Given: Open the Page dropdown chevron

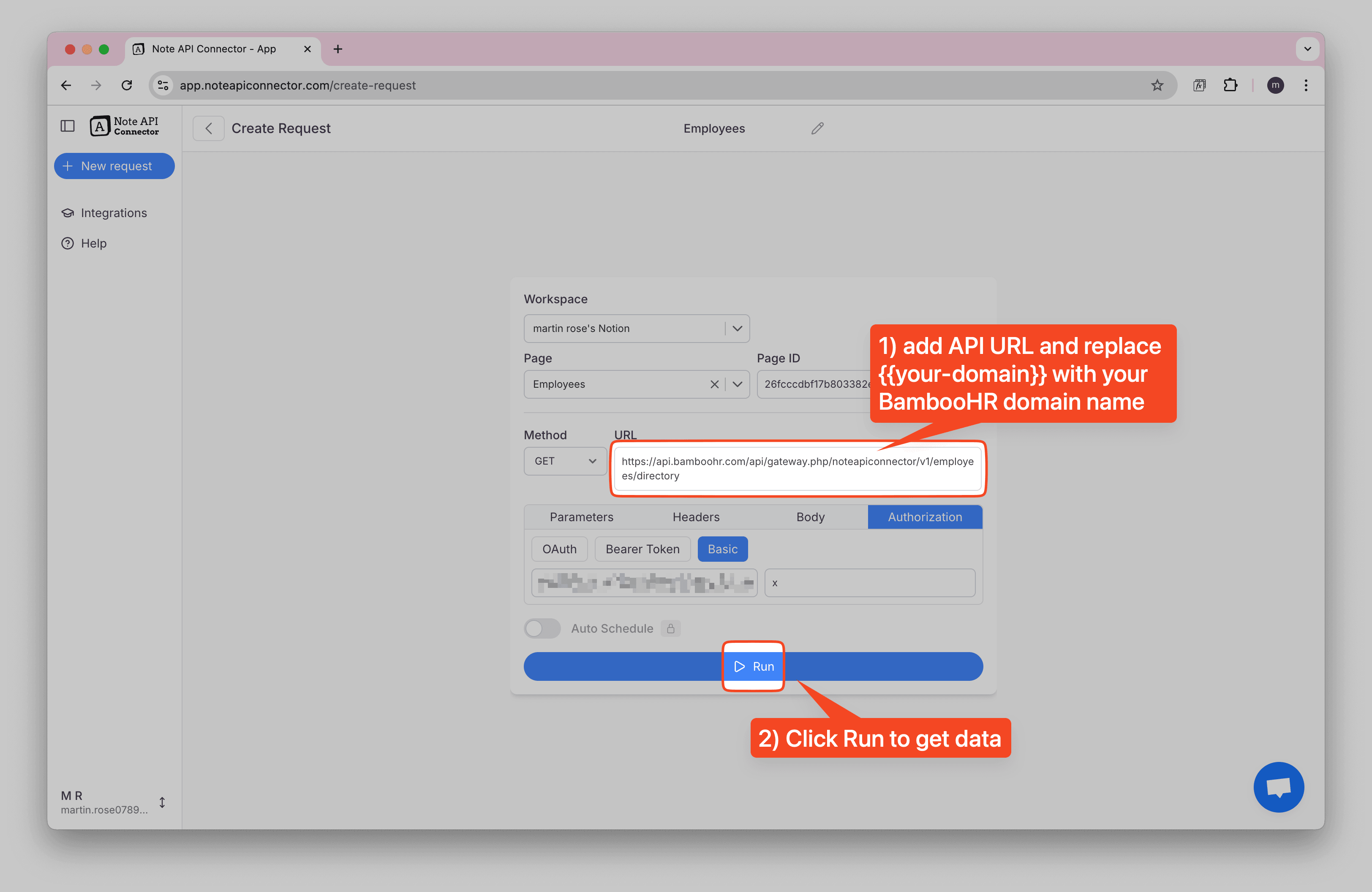Looking at the screenshot, I should click(x=737, y=384).
